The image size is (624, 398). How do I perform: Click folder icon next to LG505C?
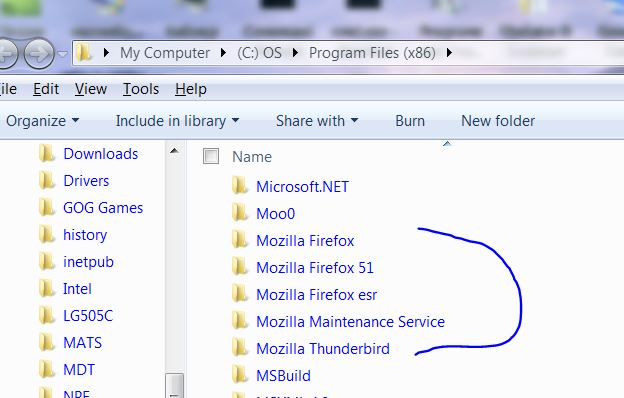(x=47, y=315)
